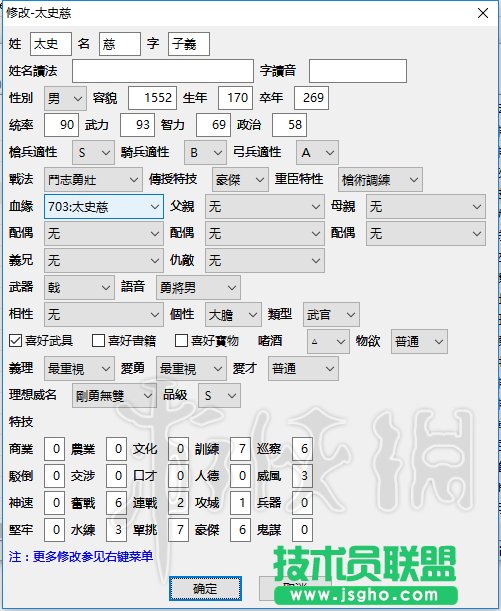Click the 堅牢 skill value field
The image size is (501, 611).
pyautogui.click(x=55, y=530)
